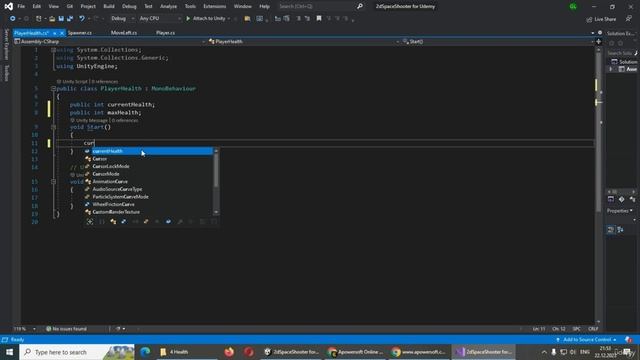Image resolution: width=640 pixels, height=360 pixels.
Task: Toggle the fields filter in IntelliSense bar
Action: [168, 222]
